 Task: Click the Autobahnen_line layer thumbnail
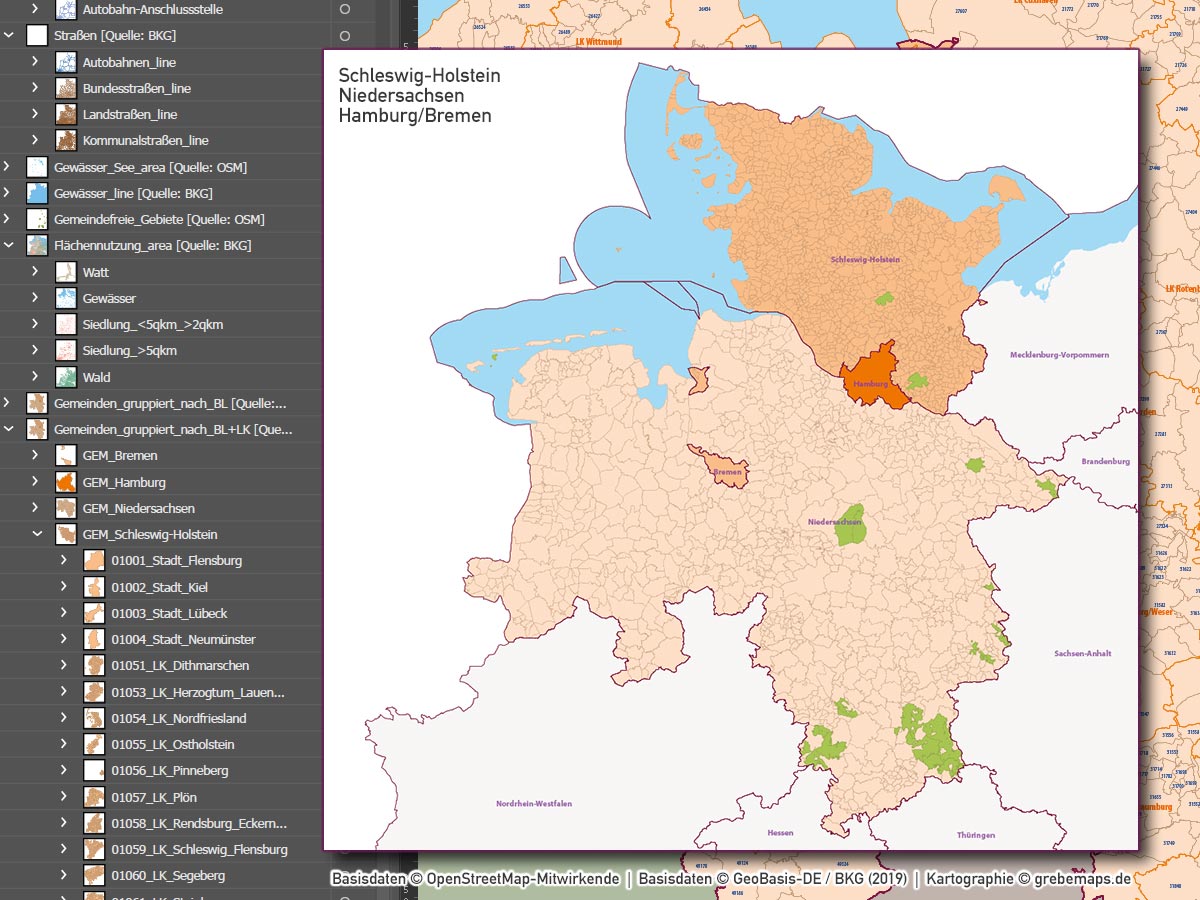tap(65, 62)
